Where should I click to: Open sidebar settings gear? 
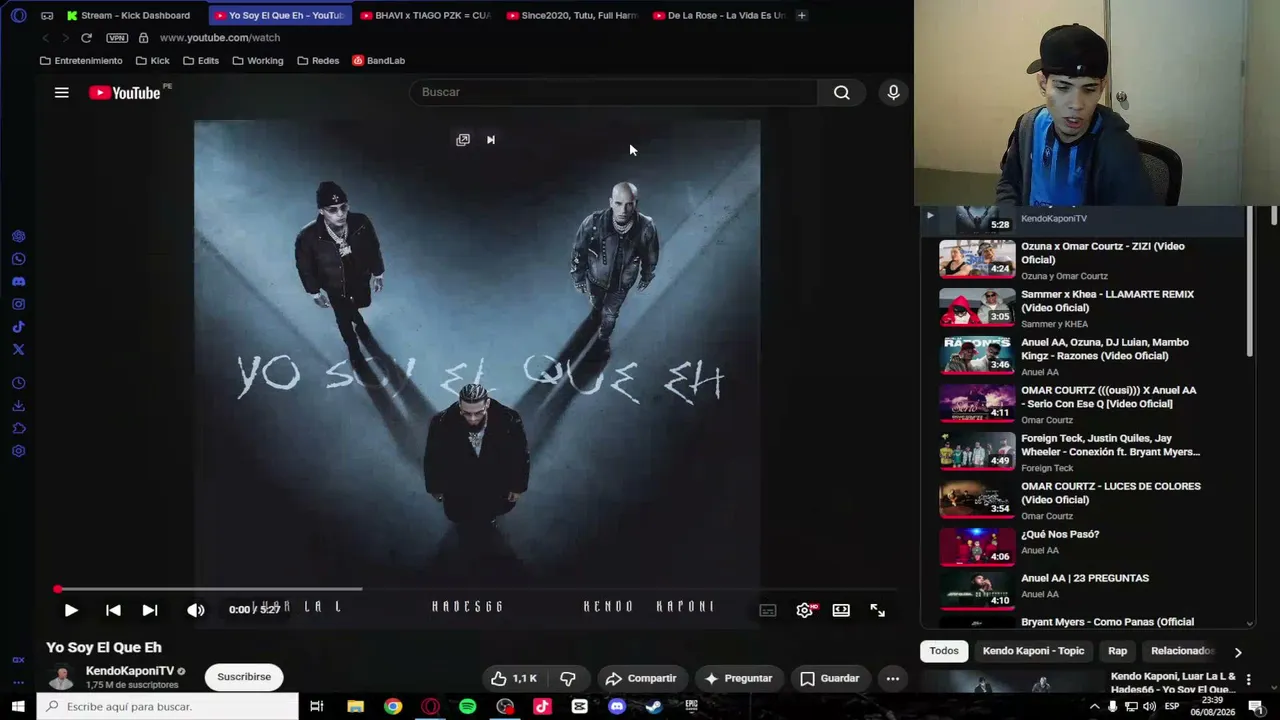tap(18, 451)
